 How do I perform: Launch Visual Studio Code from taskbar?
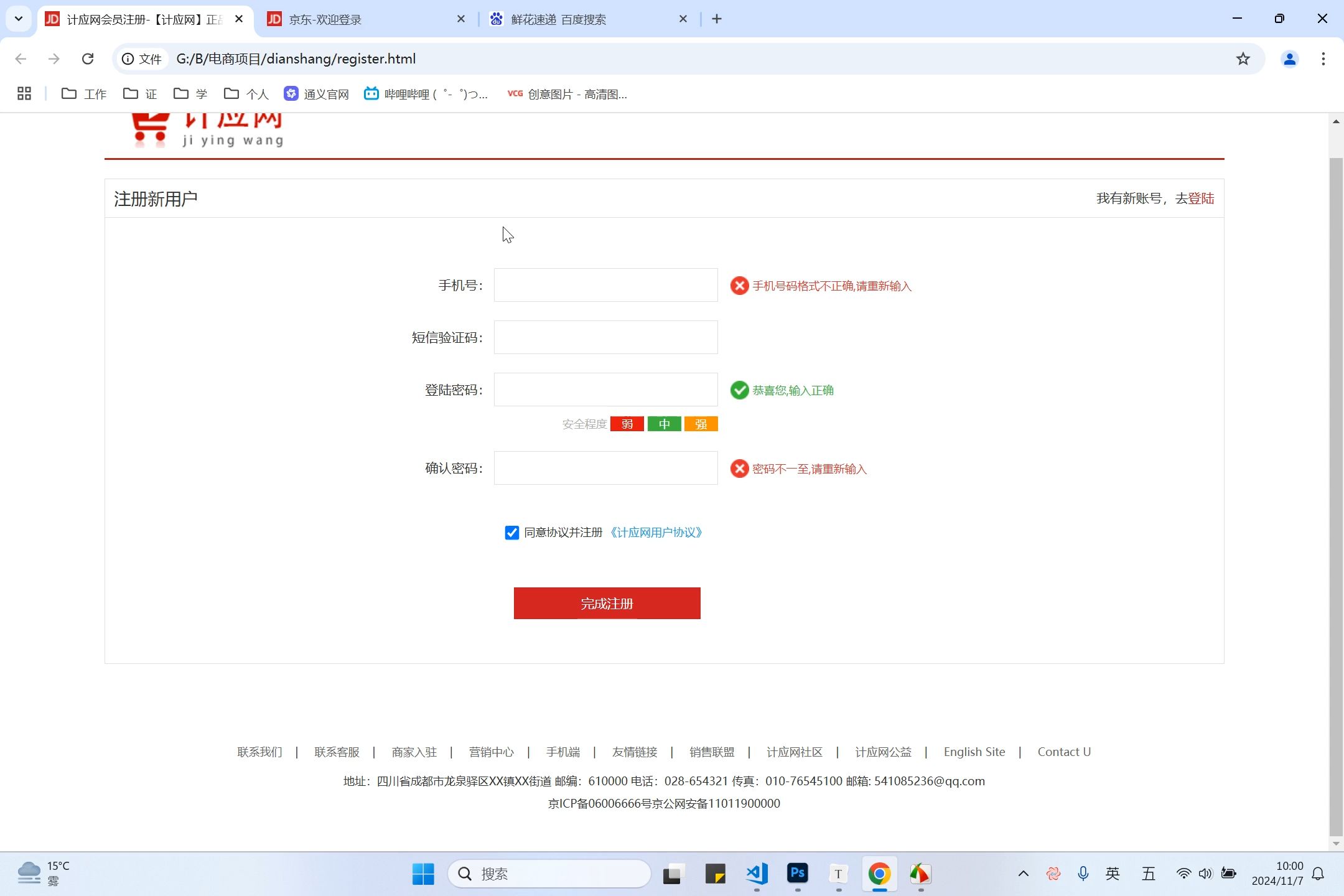757,874
